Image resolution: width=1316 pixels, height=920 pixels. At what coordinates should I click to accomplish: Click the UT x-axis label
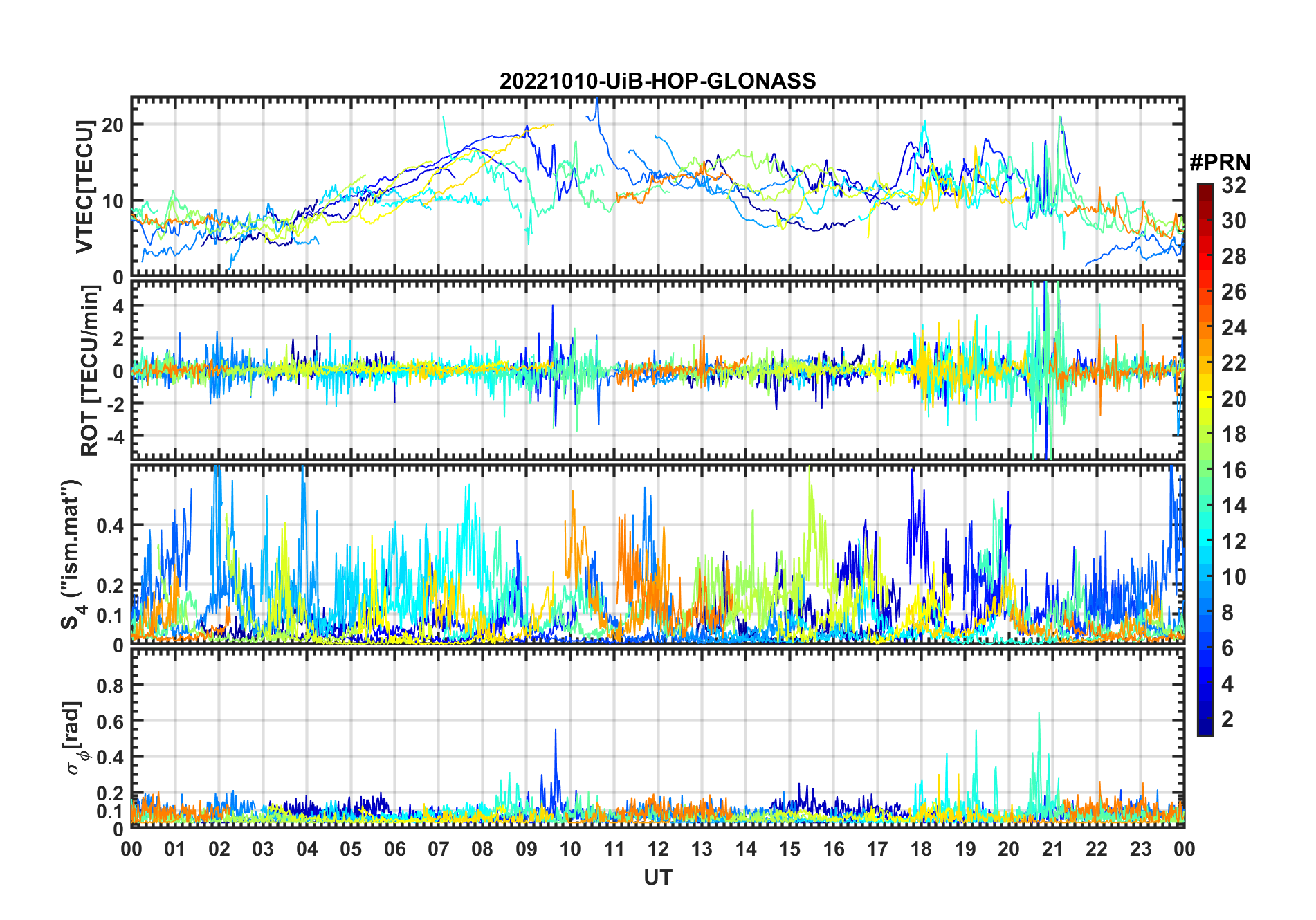(657, 878)
